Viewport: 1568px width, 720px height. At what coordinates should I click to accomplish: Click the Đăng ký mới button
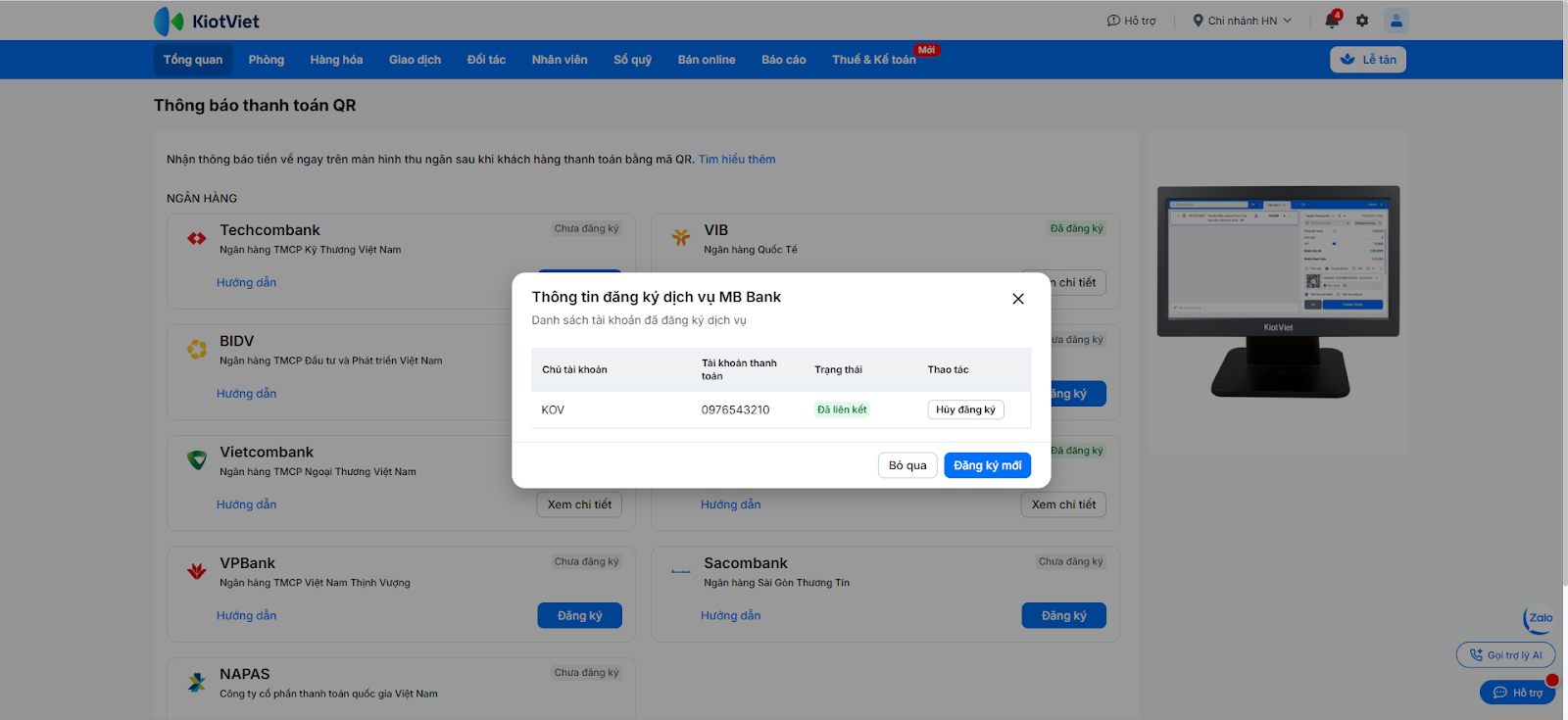(x=987, y=465)
